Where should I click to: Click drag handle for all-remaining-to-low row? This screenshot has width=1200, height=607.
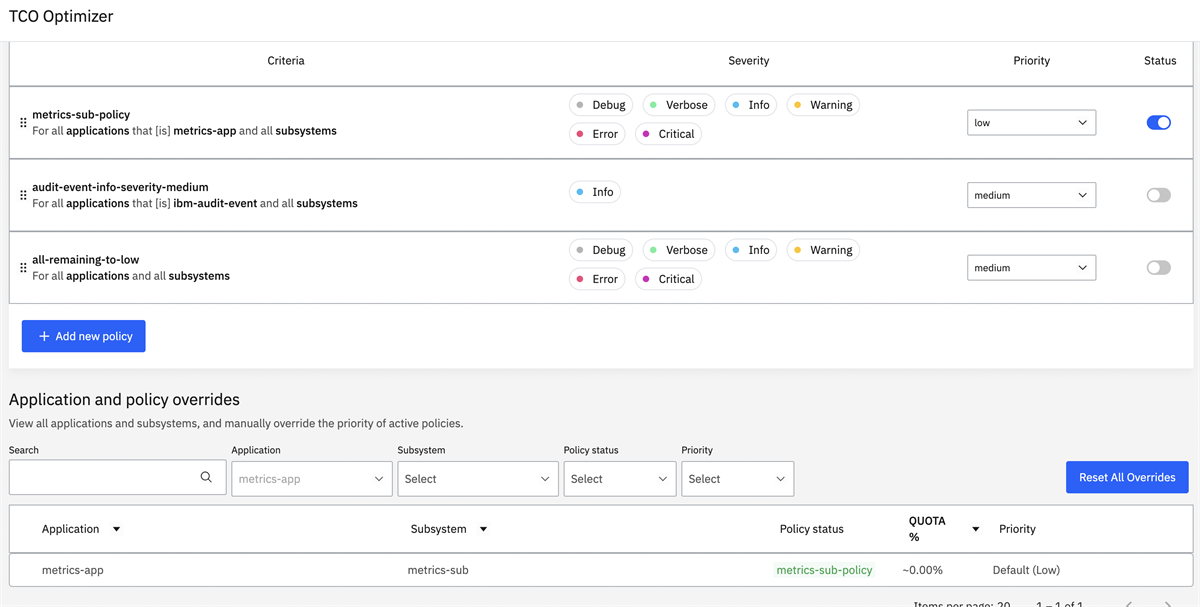[23, 268]
